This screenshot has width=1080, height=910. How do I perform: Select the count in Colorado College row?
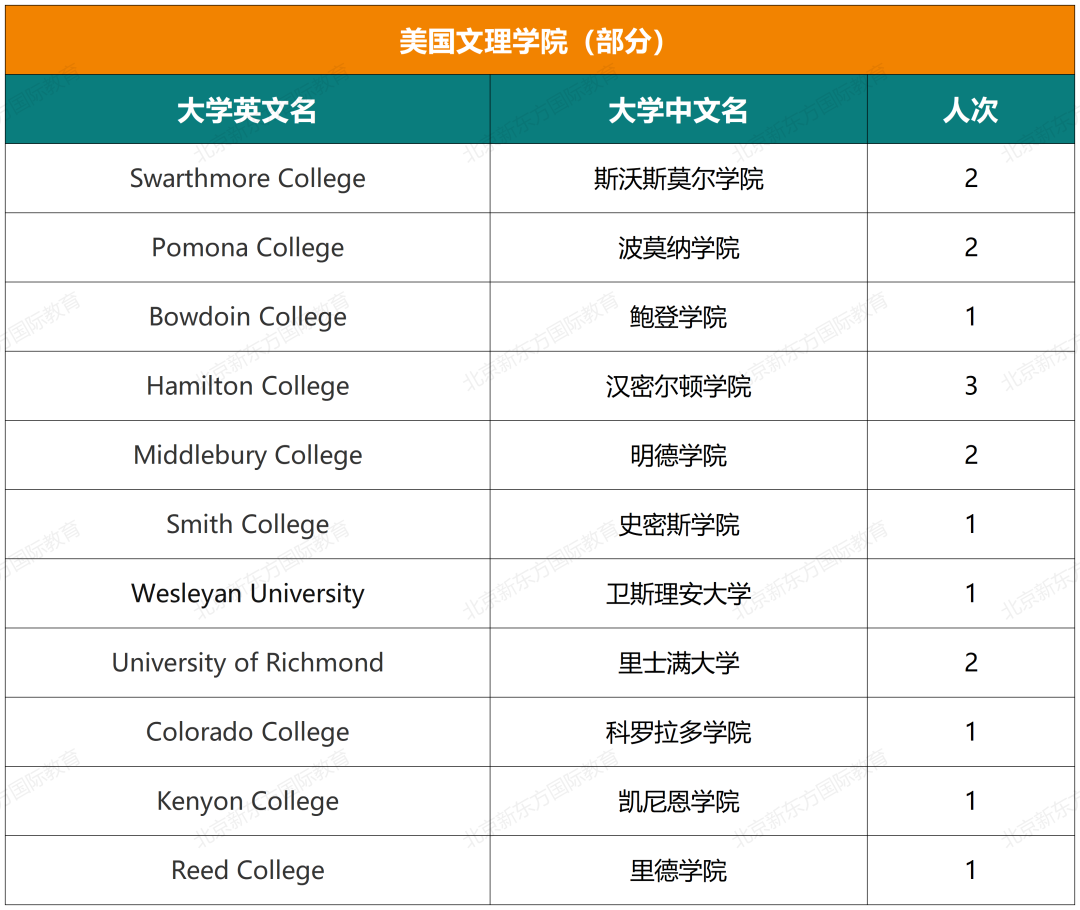tap(970, 732)
